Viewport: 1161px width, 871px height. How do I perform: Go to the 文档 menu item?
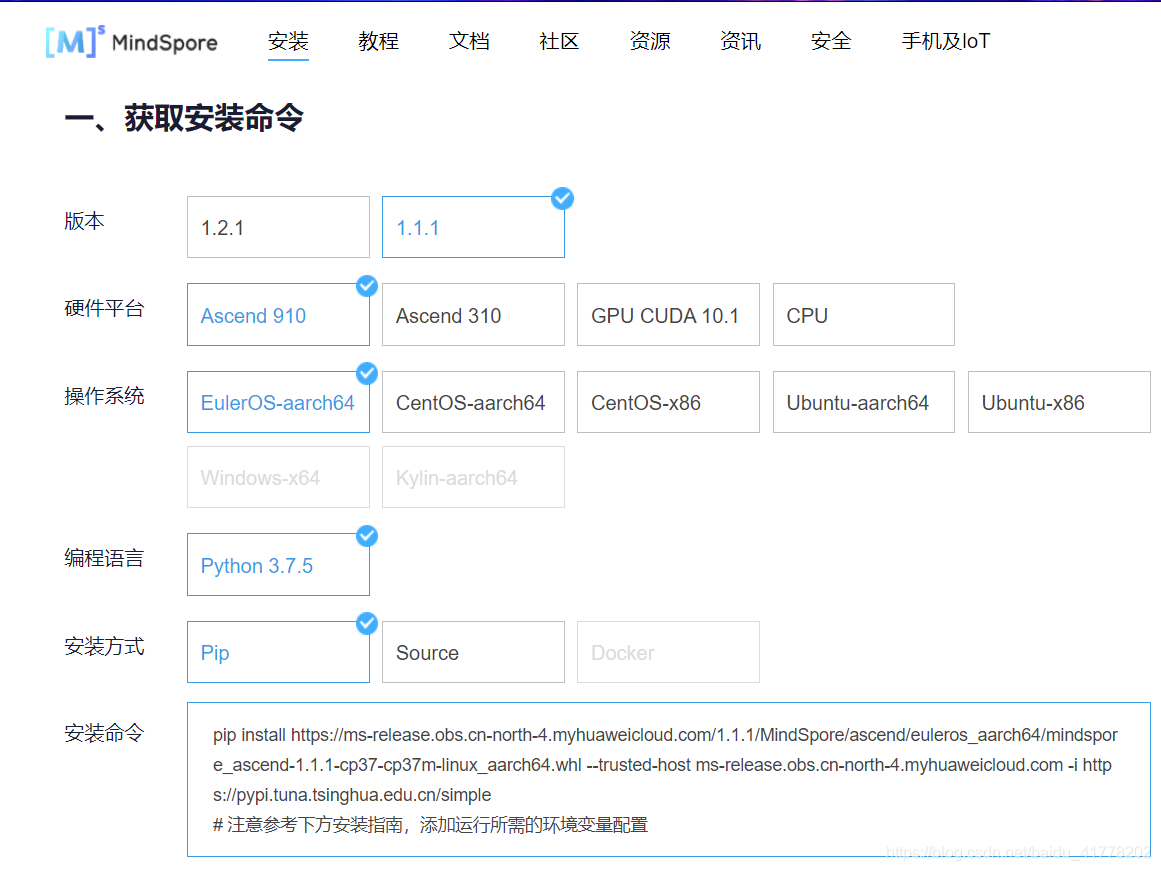(469, 41)
